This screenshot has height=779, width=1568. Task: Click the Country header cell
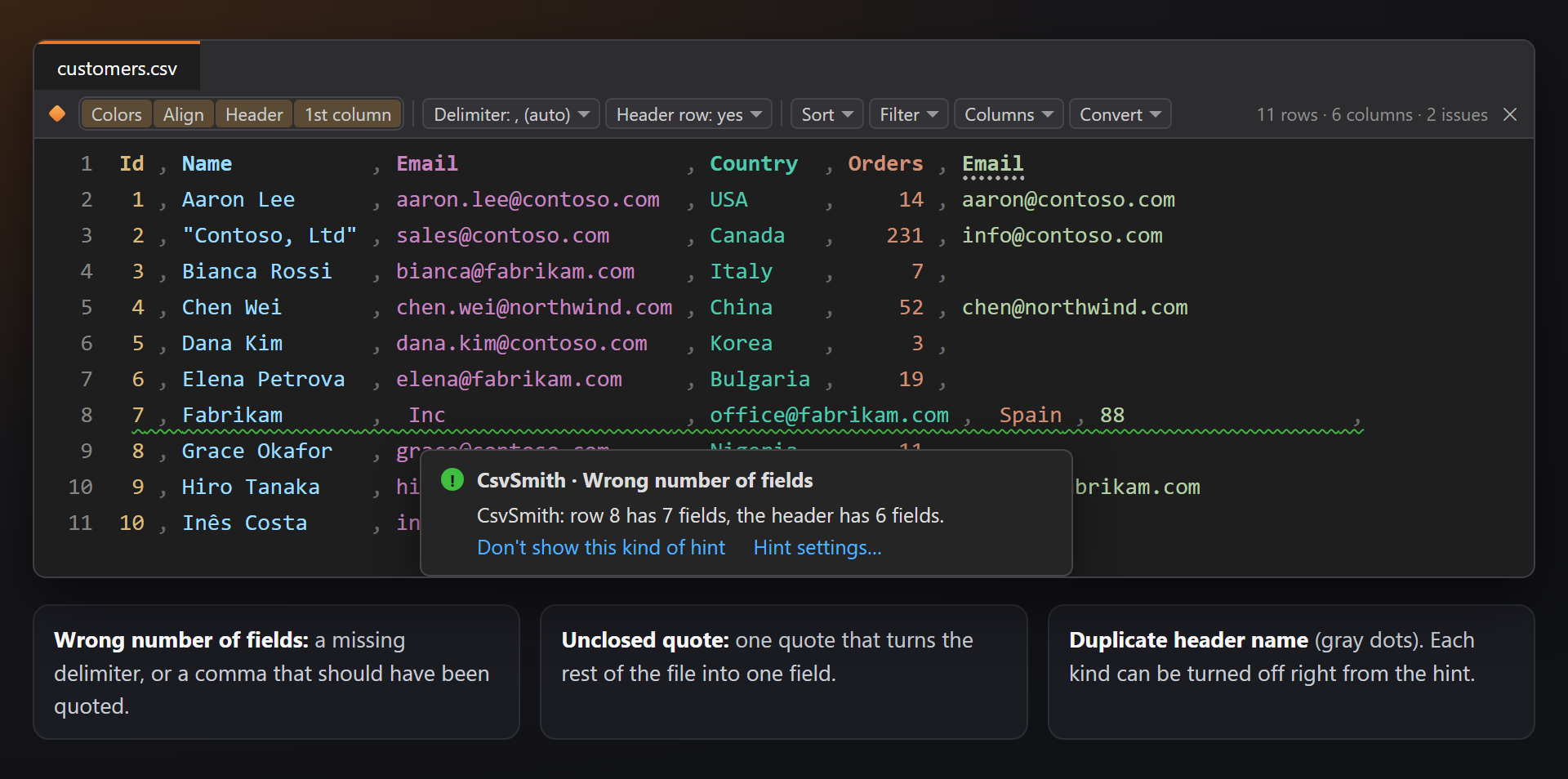point(754,163)
